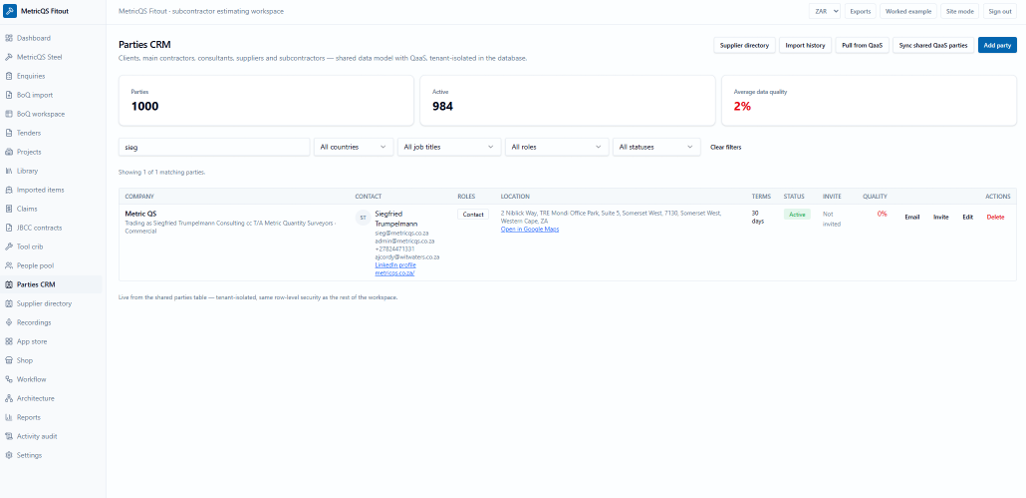Open the Projects section

click(x=51, y=152)
